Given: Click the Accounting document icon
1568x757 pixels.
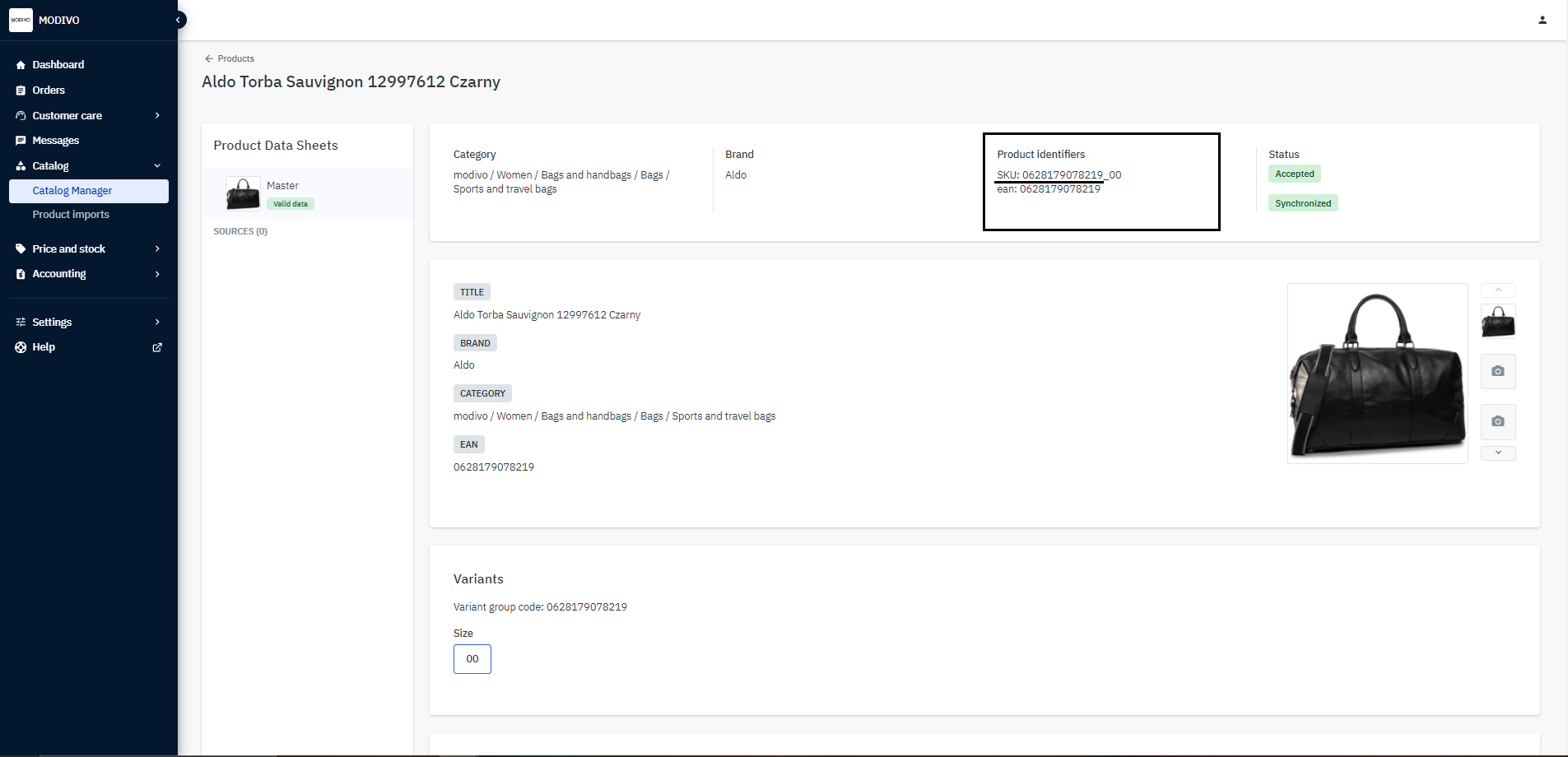Looking at the screenshot, I should click(21, 274).
